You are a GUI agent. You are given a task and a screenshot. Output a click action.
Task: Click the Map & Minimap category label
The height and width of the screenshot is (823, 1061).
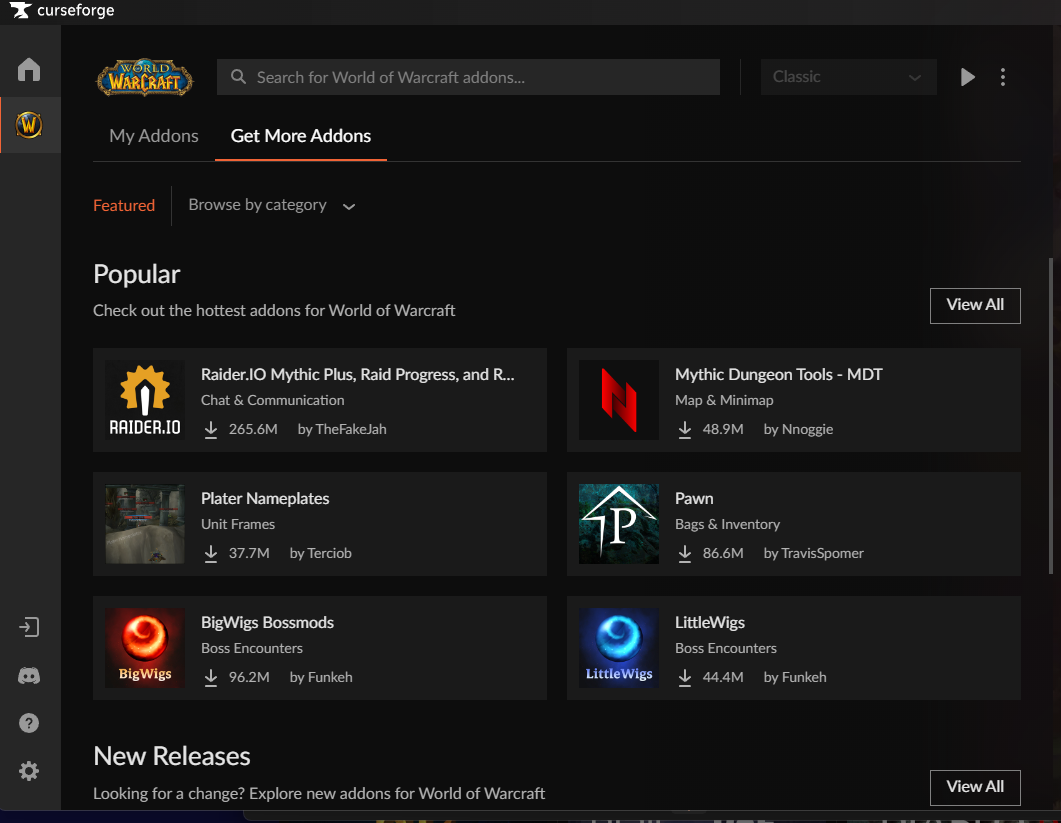pos(724,400)
